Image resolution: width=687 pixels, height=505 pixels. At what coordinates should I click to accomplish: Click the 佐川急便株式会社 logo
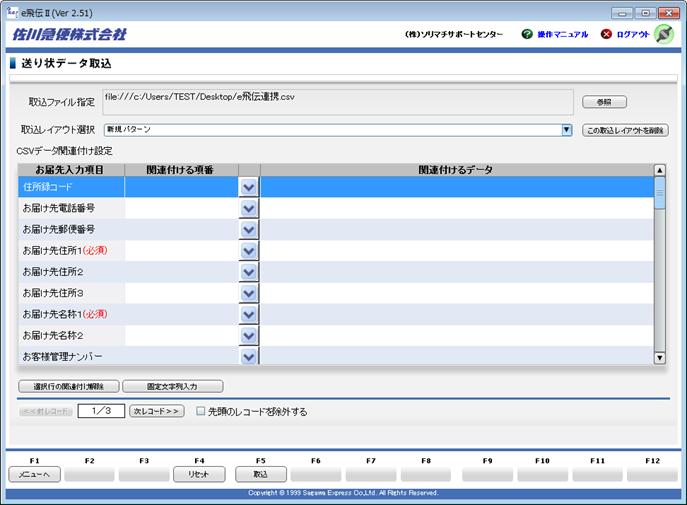(69, 34)
